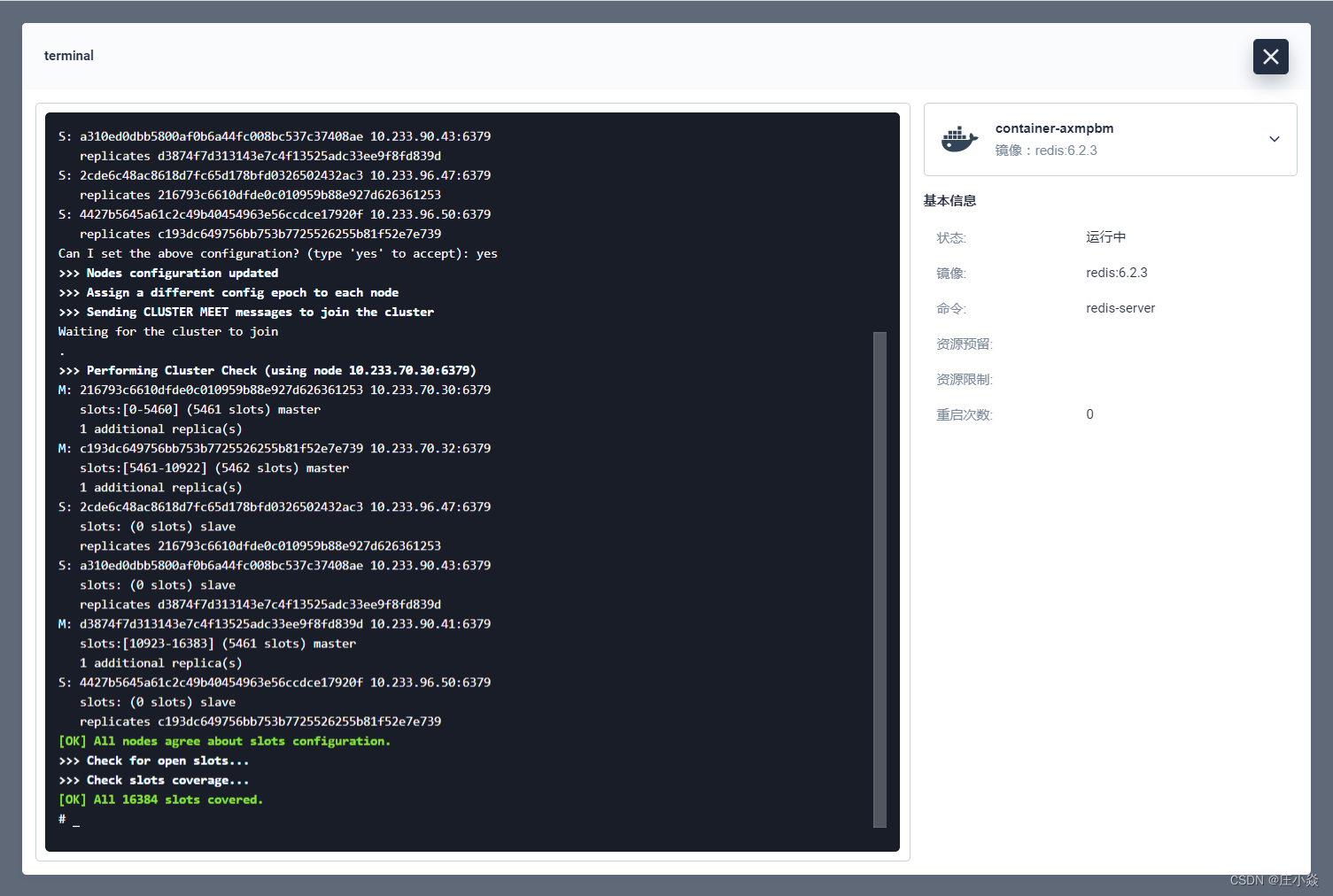
Task: Click the 镜像：redis:6.2.3 subtitle
Action: (1046, 151)
